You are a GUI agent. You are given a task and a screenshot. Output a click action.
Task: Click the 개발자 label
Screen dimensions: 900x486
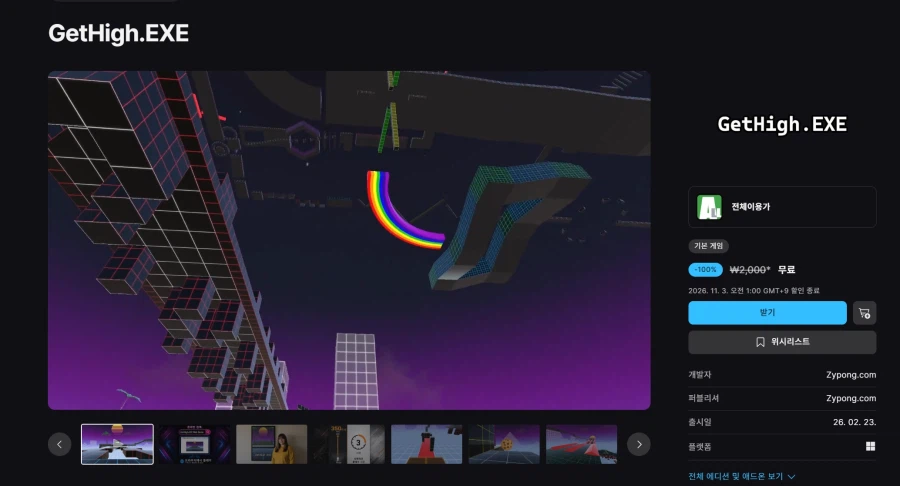700,375
